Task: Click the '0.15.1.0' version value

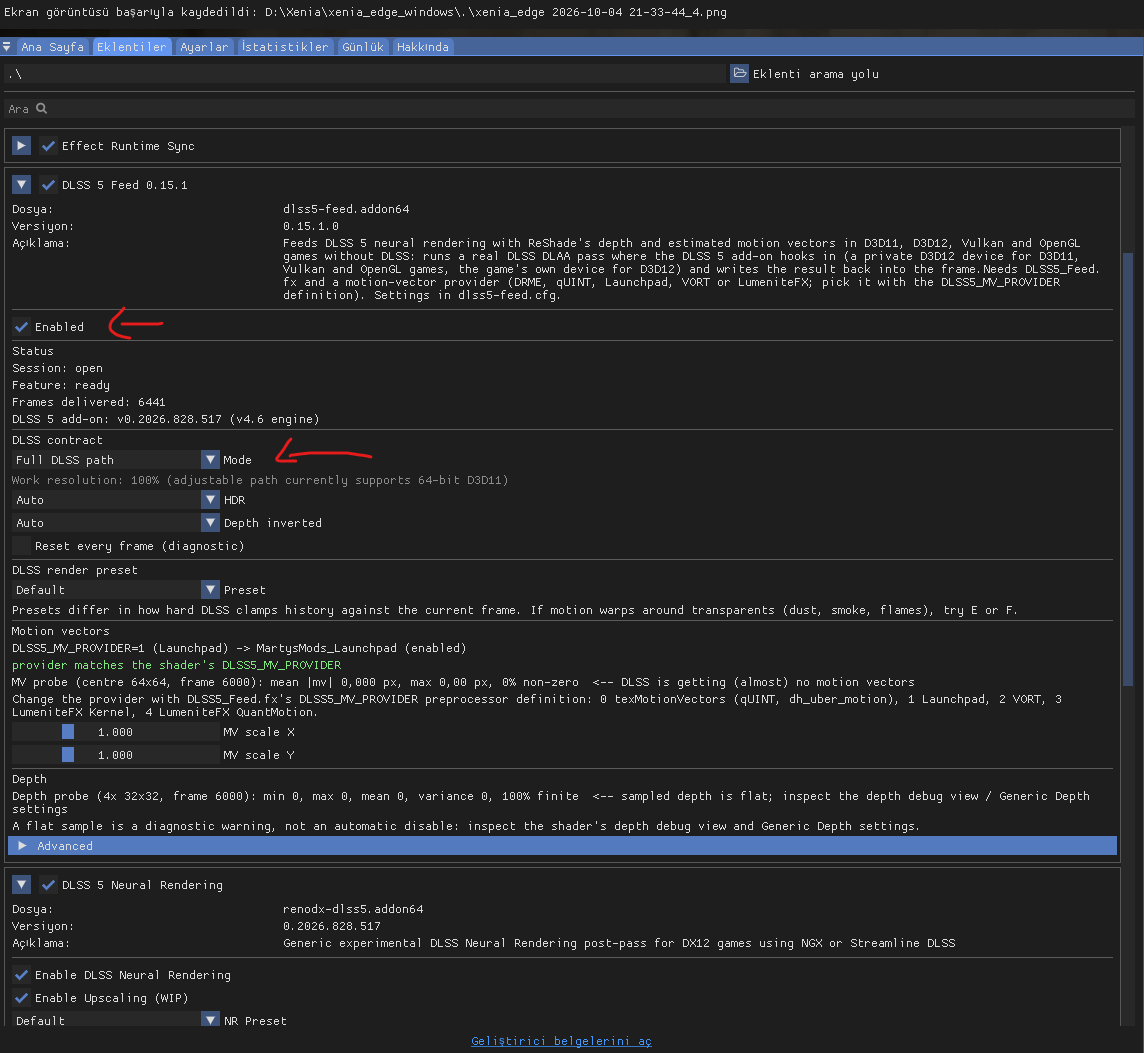Action: (311, 226)
